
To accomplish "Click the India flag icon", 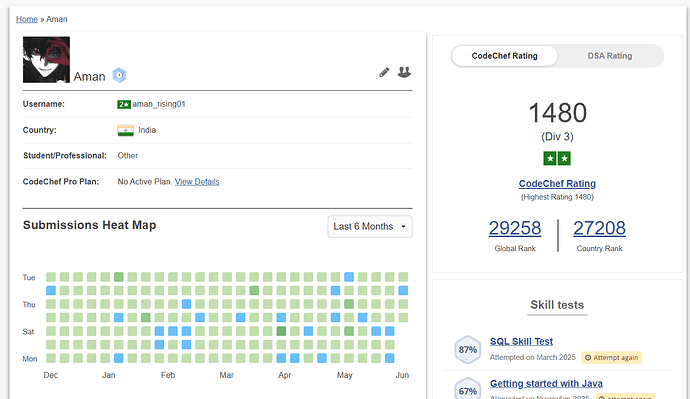I will coord(125,131).
